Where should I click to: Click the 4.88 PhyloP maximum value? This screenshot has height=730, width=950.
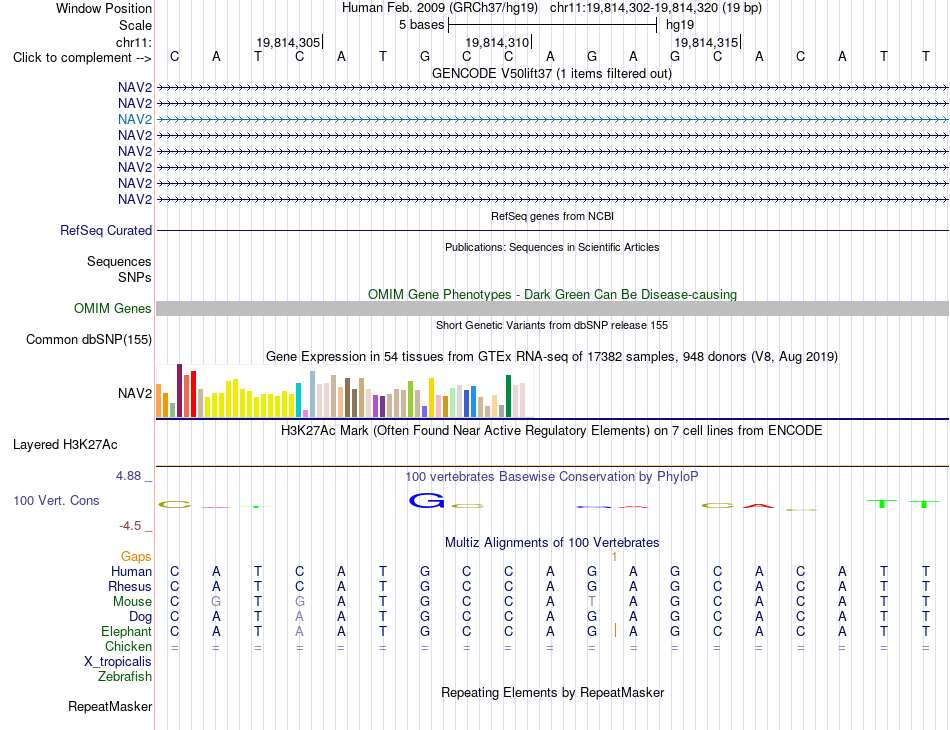pos(128,476)
